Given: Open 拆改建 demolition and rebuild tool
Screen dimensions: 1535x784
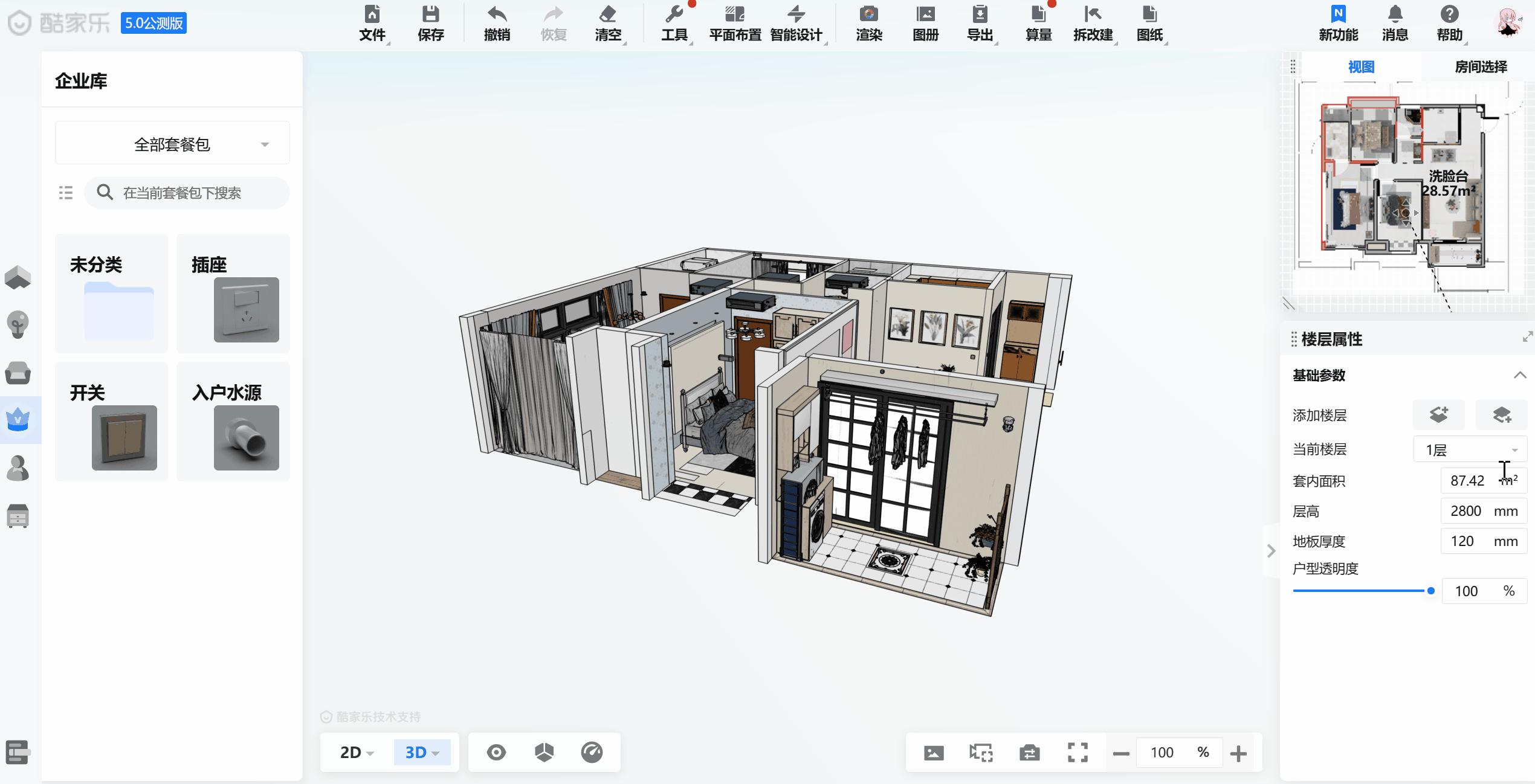Looking at the screenshot, I should coord(1093,24).
